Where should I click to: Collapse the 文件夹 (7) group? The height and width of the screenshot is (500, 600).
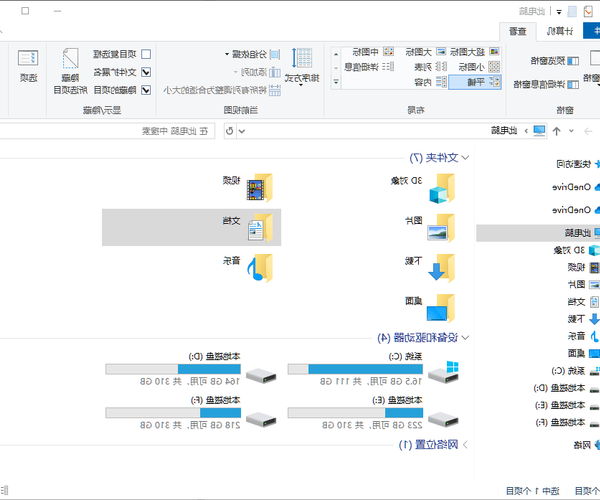[465, 157]
